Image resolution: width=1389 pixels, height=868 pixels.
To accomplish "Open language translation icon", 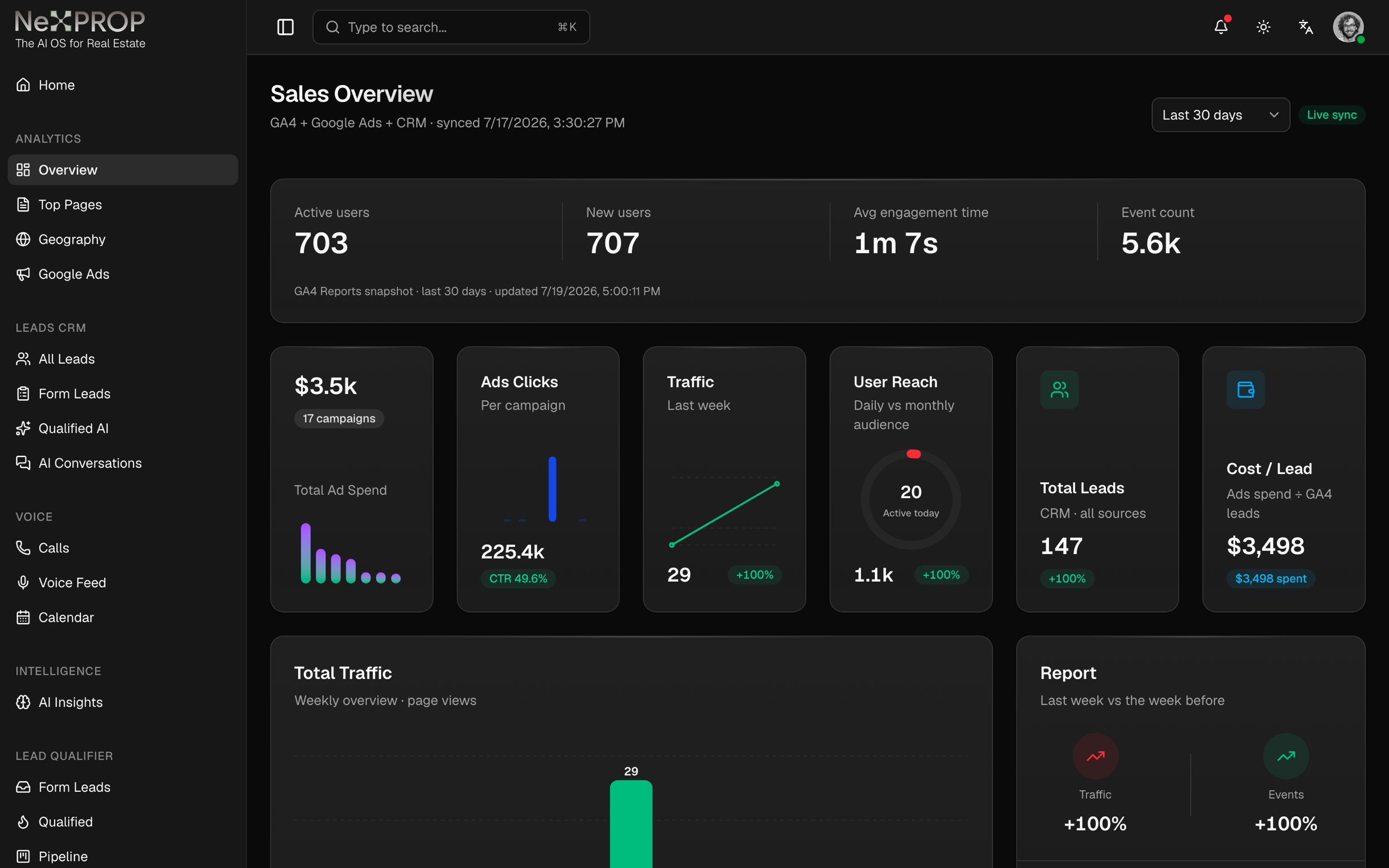I will (1306, 27).
